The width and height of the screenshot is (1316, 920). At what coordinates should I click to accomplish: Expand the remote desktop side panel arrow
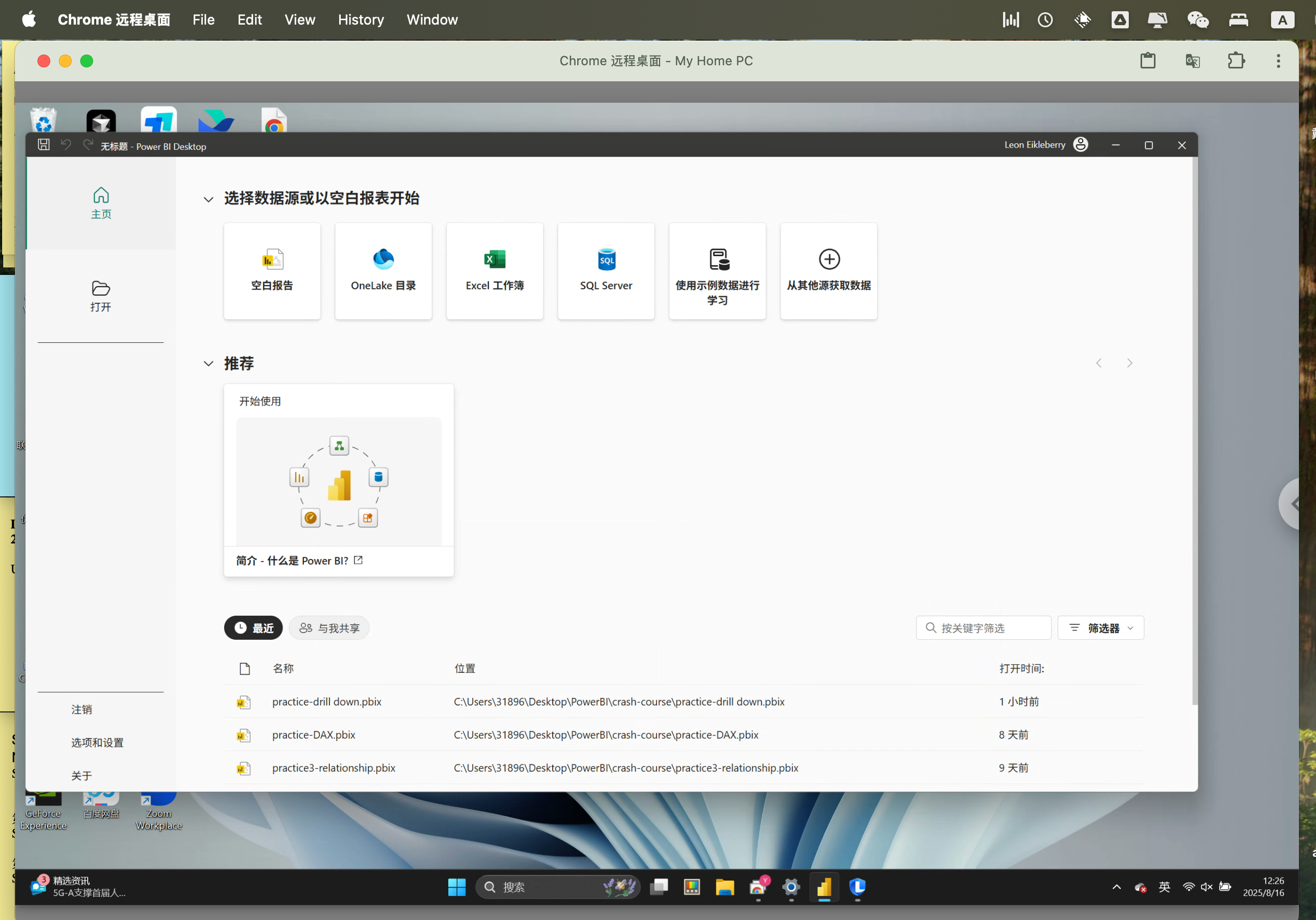point(1290,504)
